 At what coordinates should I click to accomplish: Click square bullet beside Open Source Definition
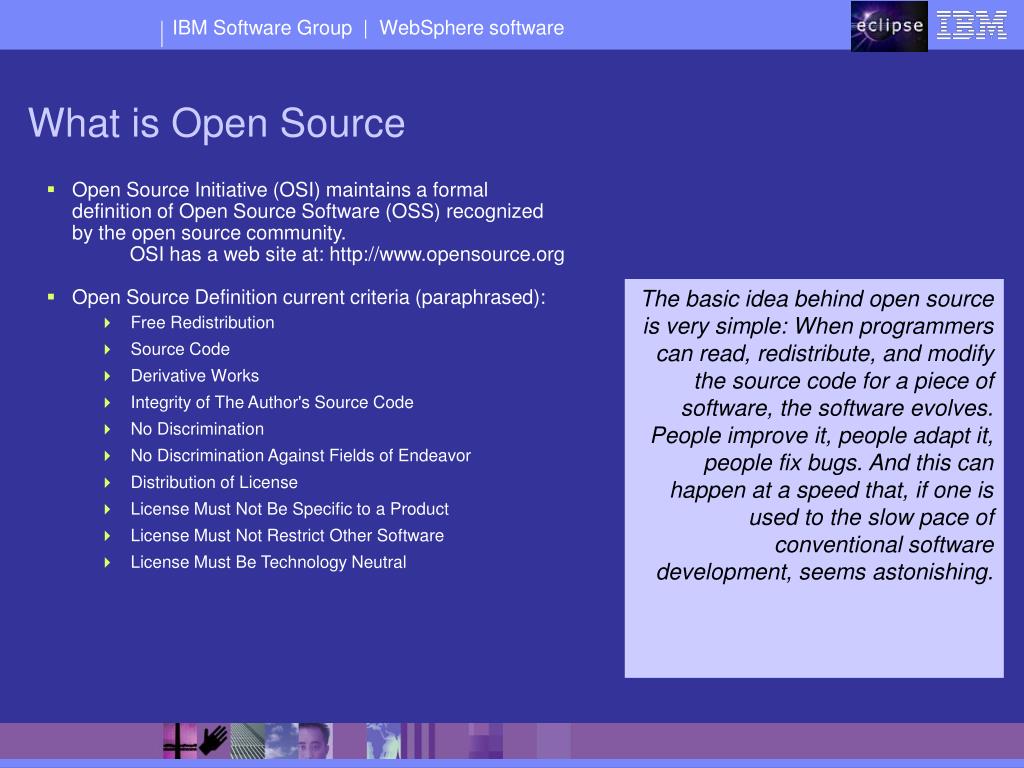point(51,297)
